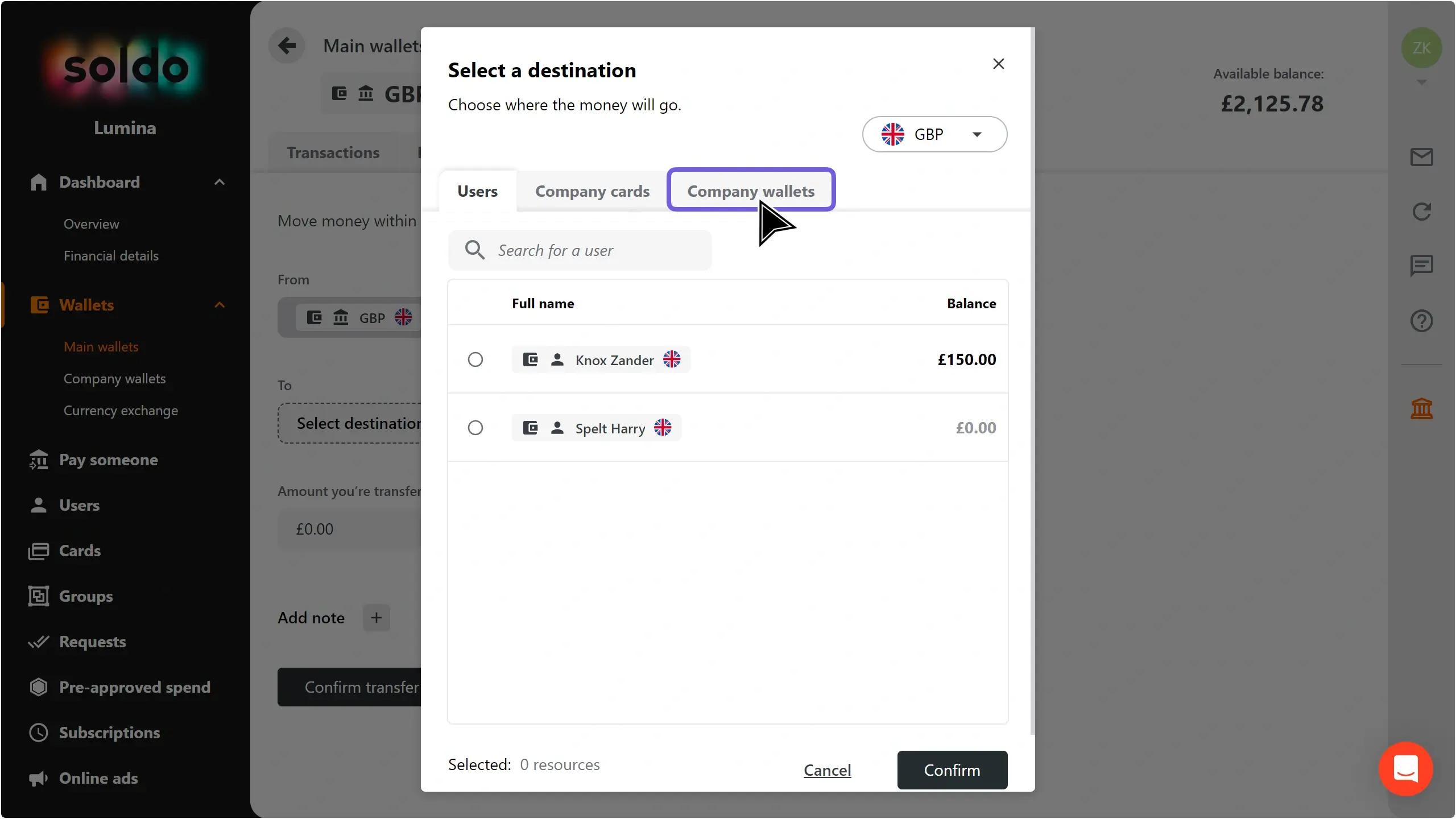Click the ZK user avatar
The height and width of the screenshot is (819, 1456).
pyautogui.click(x=1421, y=48)
